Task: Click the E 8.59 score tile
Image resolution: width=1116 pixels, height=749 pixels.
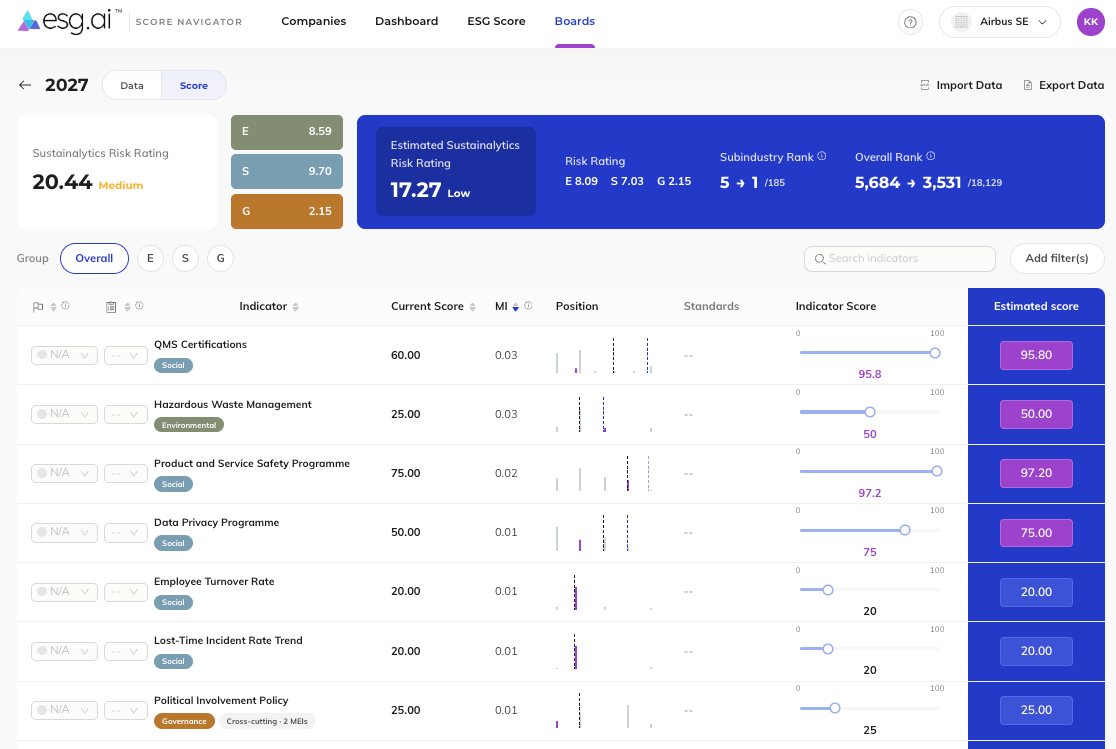Action: [x=287, y=132]
